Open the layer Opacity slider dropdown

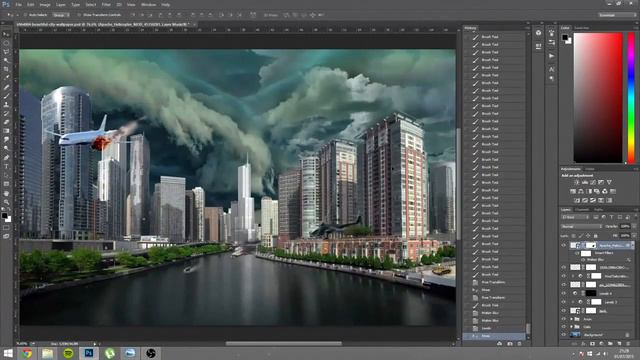(634, 226)
